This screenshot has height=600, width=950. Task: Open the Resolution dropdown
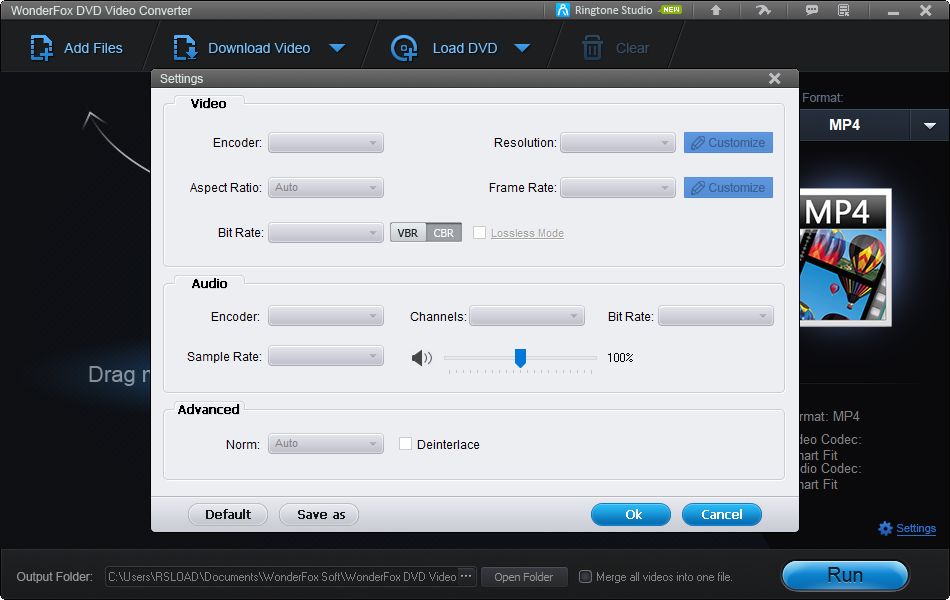point(617,143)
